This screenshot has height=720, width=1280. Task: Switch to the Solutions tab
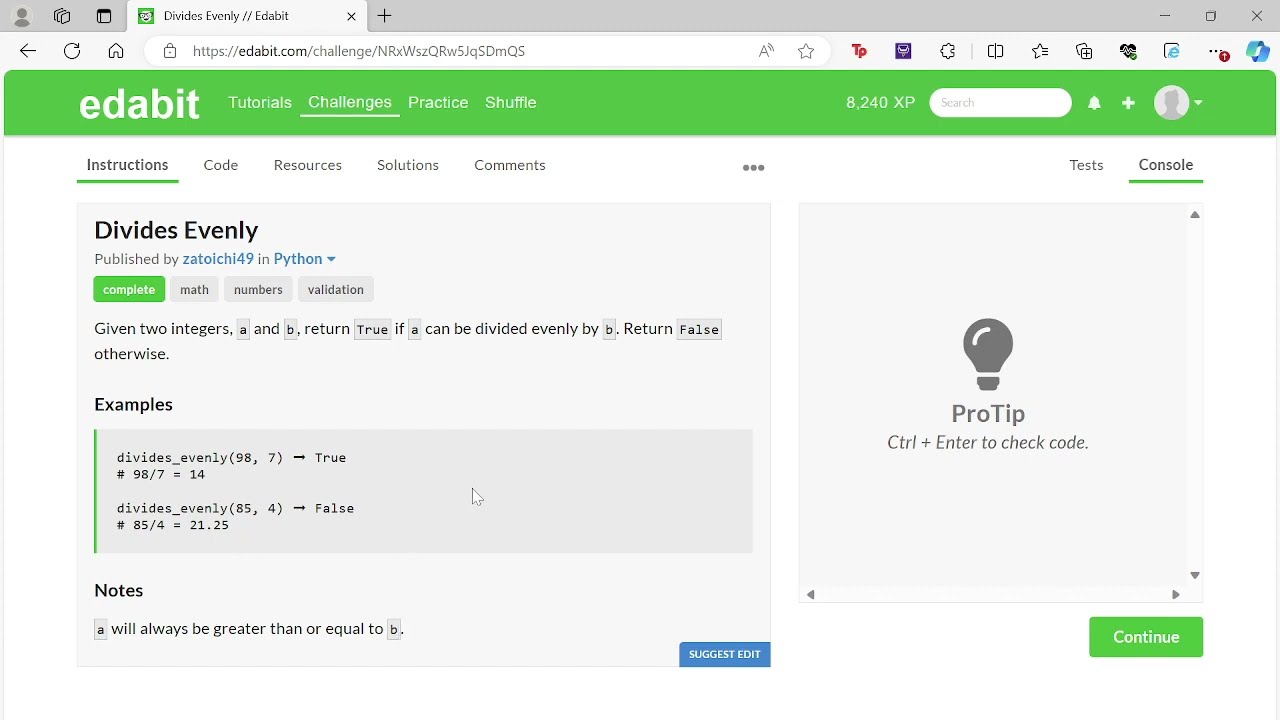tap(408, 165)
